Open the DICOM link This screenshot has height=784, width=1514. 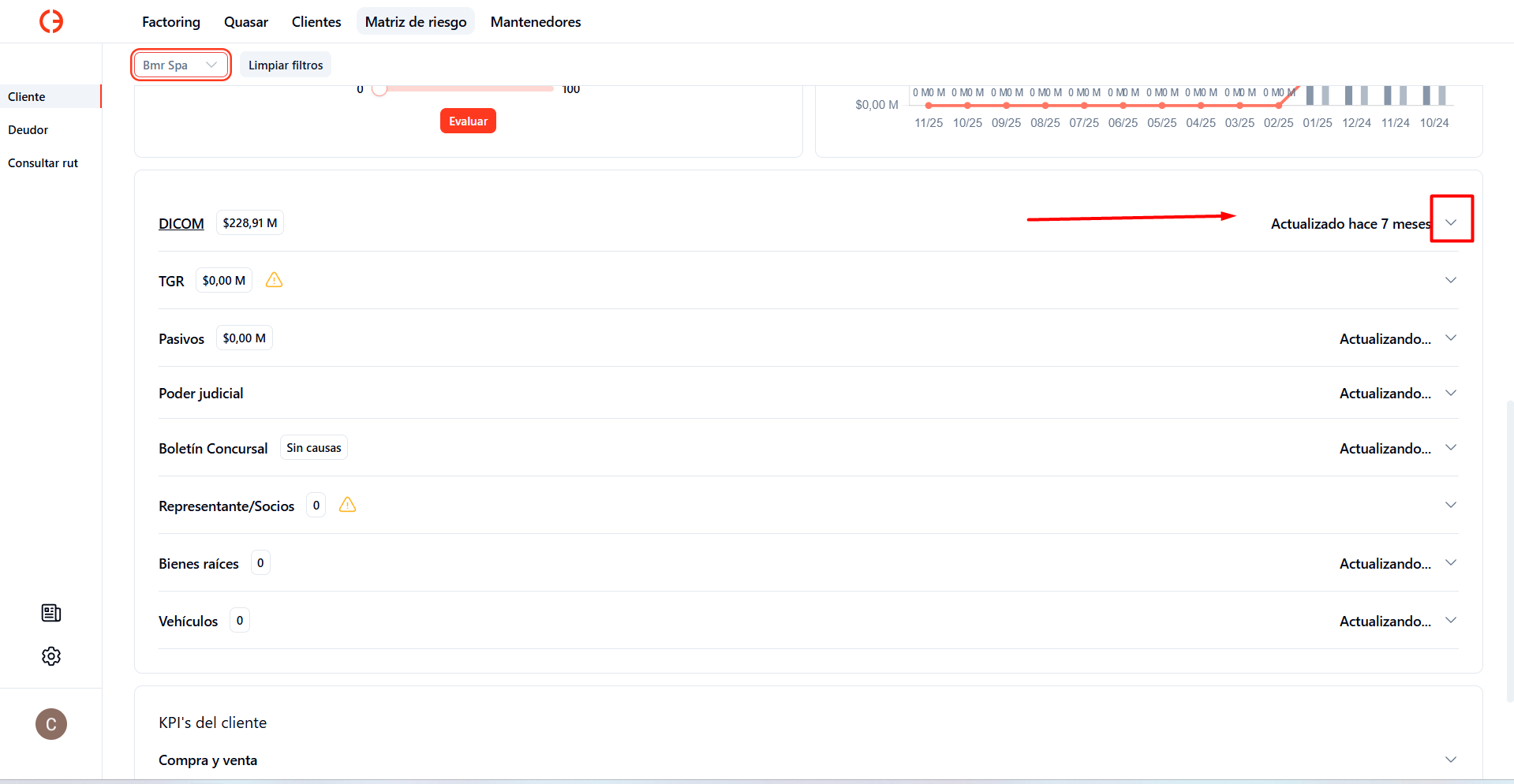coord(181,223)
